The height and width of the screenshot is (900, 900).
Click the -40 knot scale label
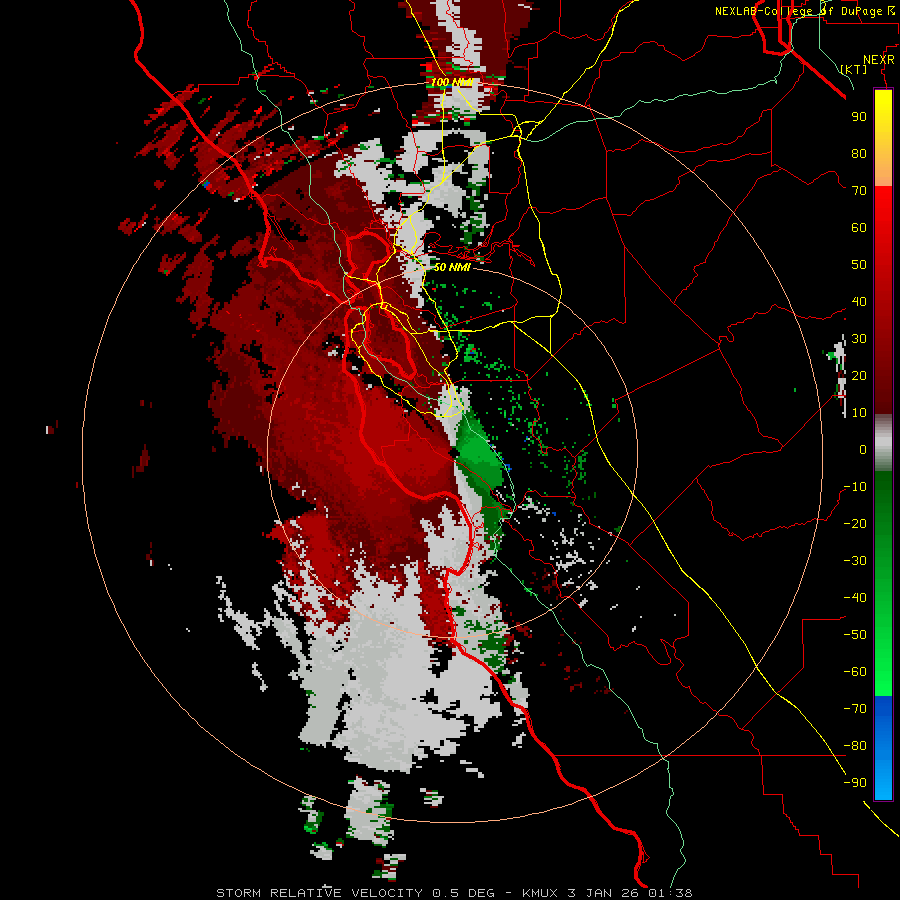(x=855, y=598)
